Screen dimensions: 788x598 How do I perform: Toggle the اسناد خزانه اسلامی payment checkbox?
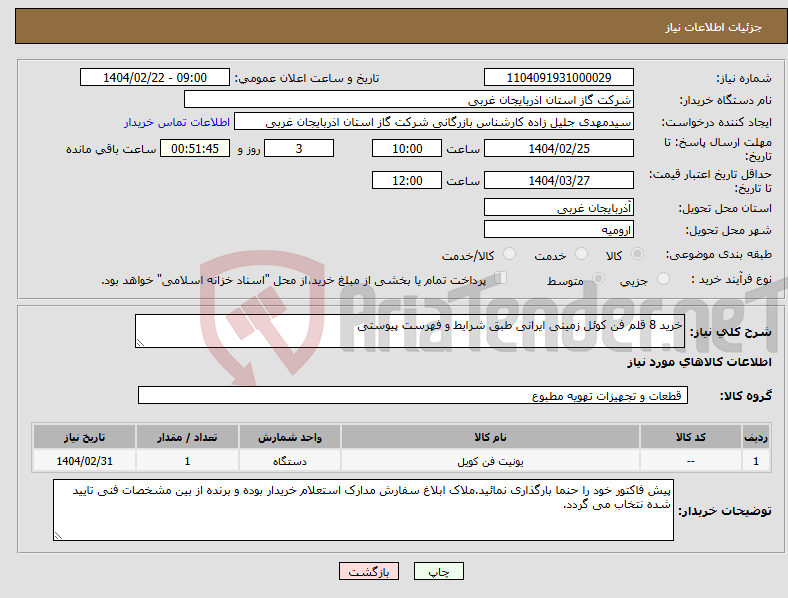(501, 278)
